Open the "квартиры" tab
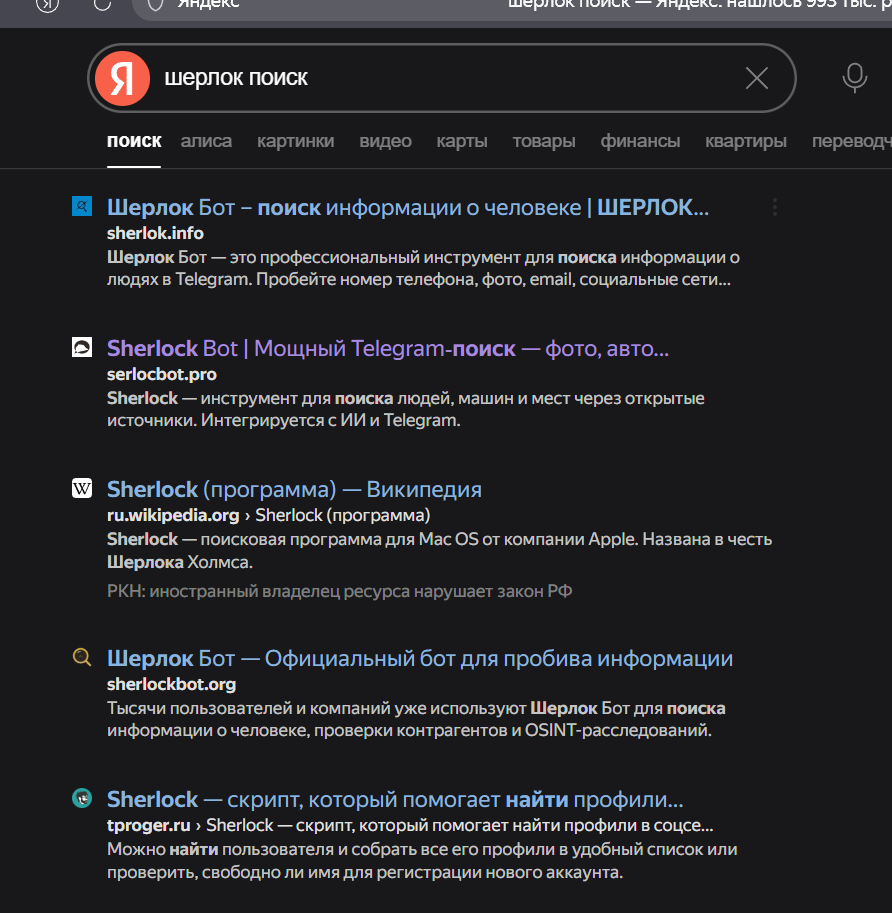Viewport: 892px width, 913px height. (746, 141)
